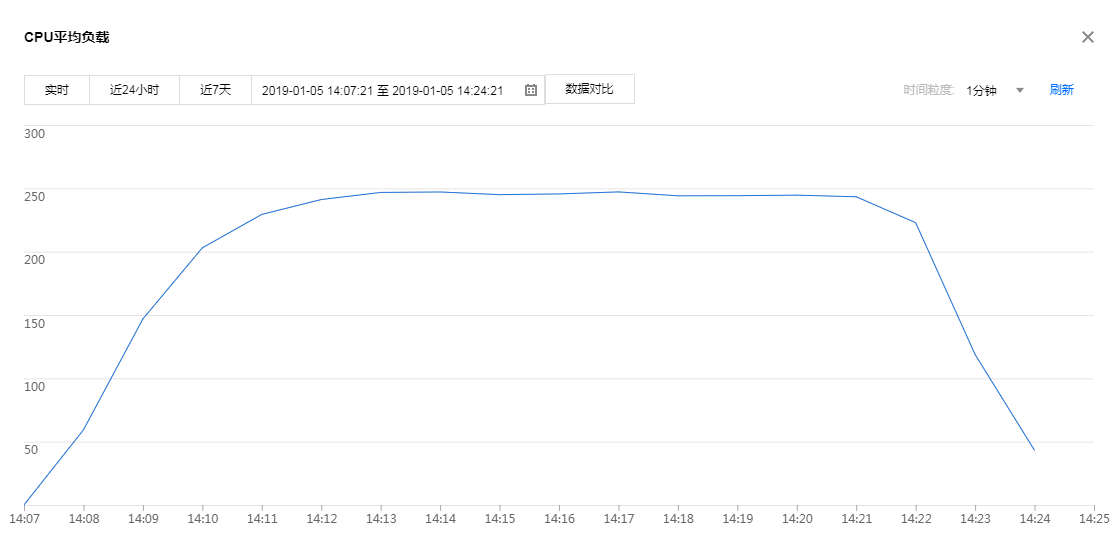Viewport: 1119px width, 550px height.
Task: Expand the arrow beside 1分钟
Action: tap(1020, 90)
